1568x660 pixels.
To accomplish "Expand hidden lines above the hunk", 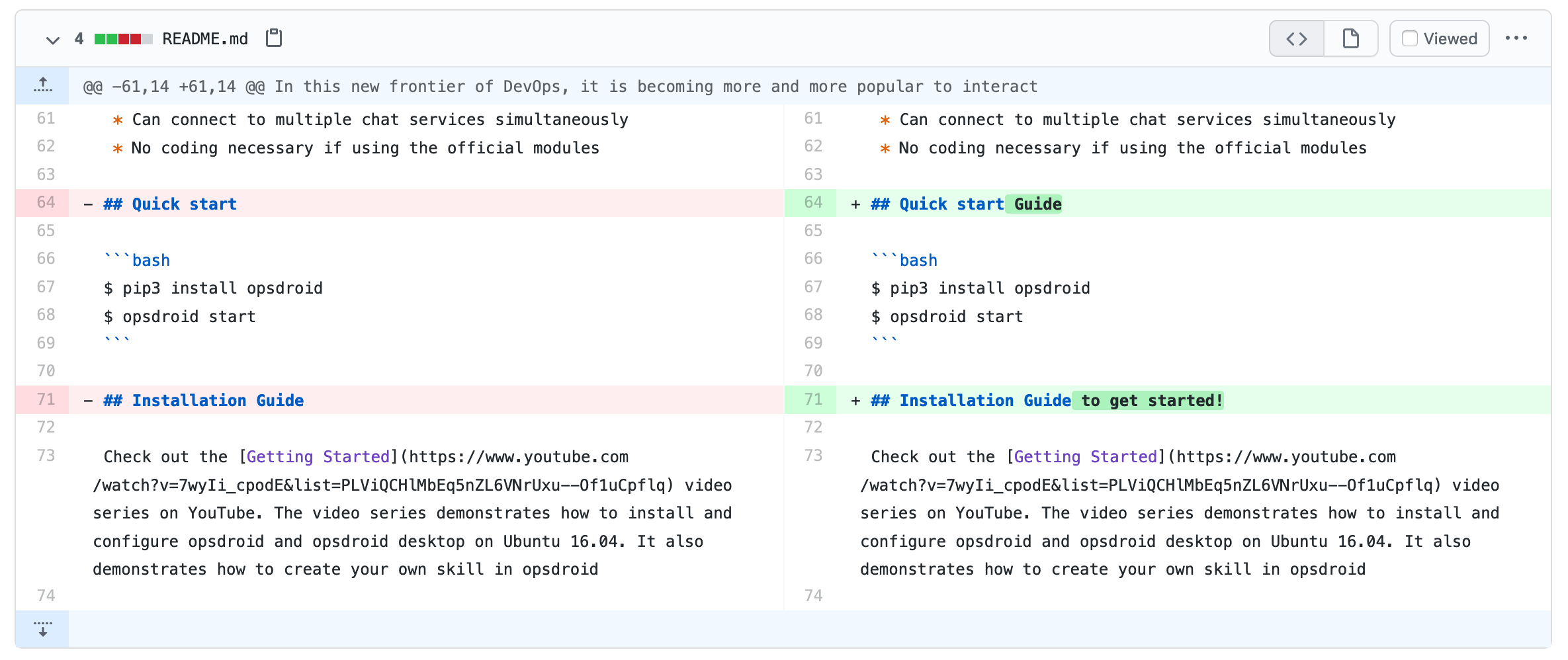I will 42,85.
